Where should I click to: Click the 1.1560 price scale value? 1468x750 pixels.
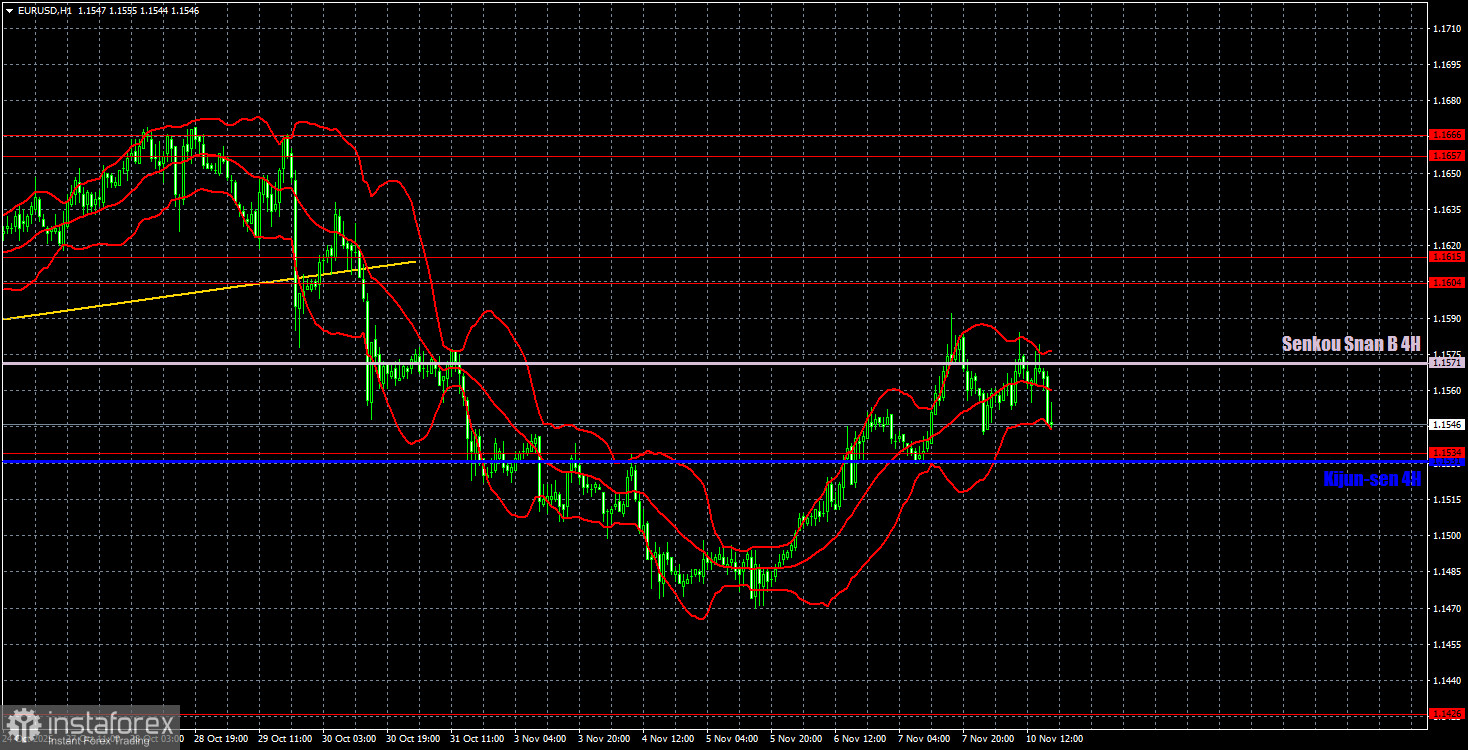(1446, 391)
